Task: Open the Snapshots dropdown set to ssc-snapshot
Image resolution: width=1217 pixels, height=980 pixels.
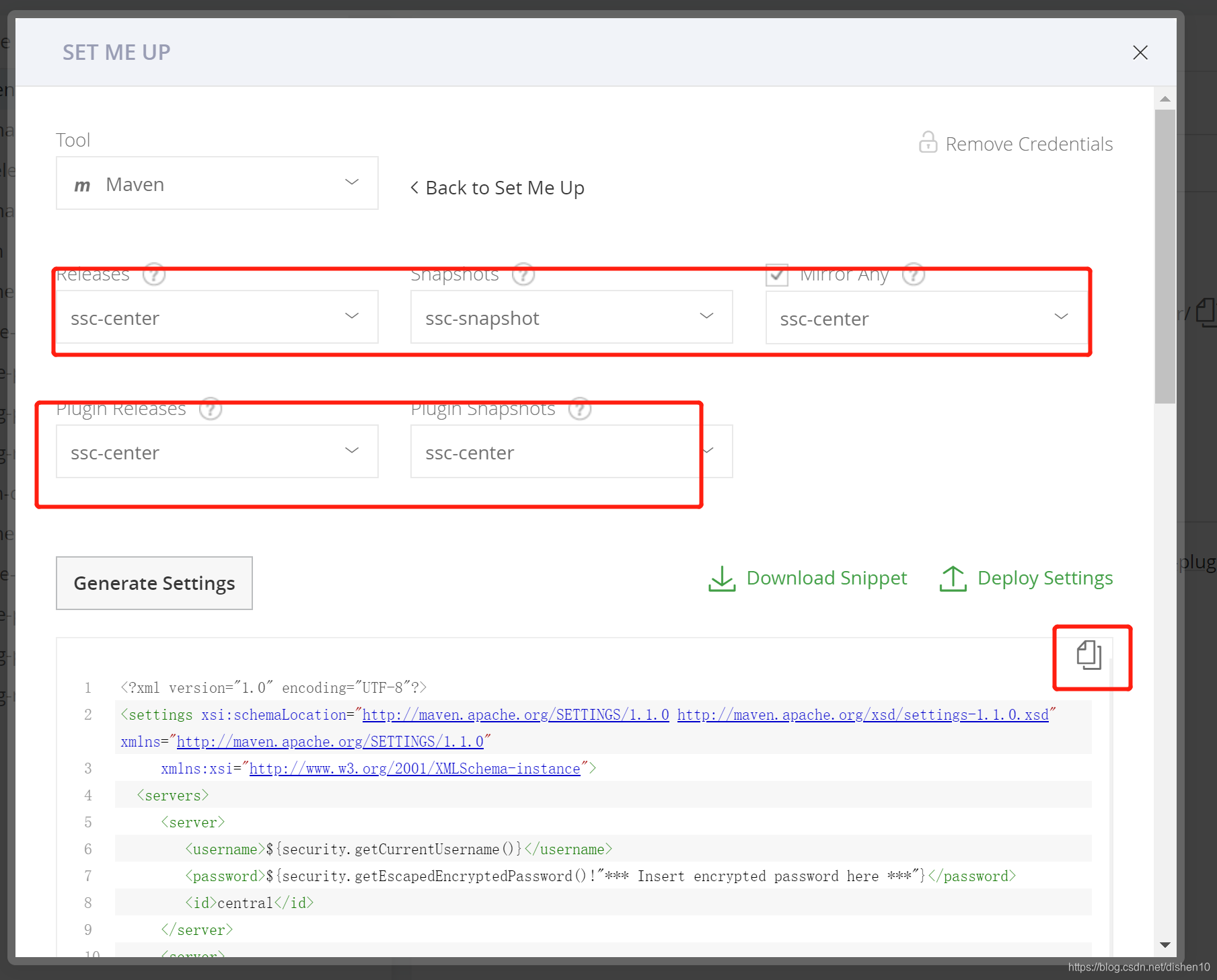Action: (x=571, y=317)
